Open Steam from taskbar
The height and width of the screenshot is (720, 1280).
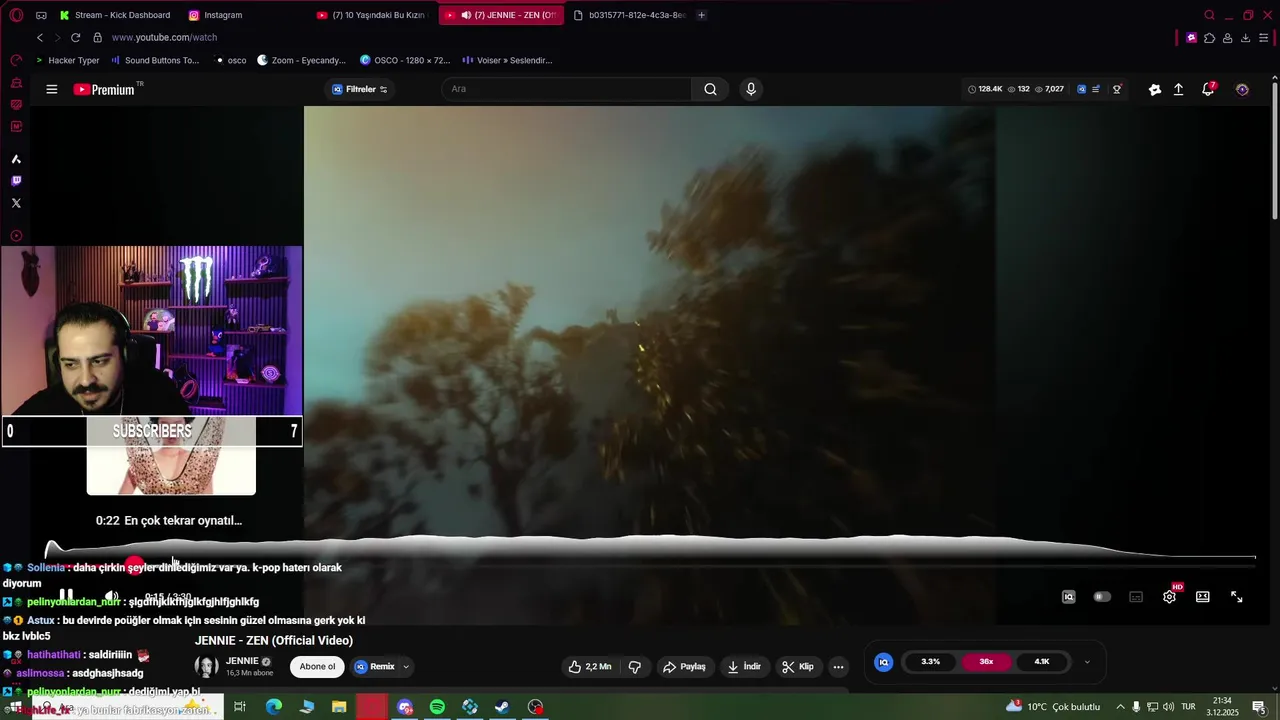coord(503,707)
